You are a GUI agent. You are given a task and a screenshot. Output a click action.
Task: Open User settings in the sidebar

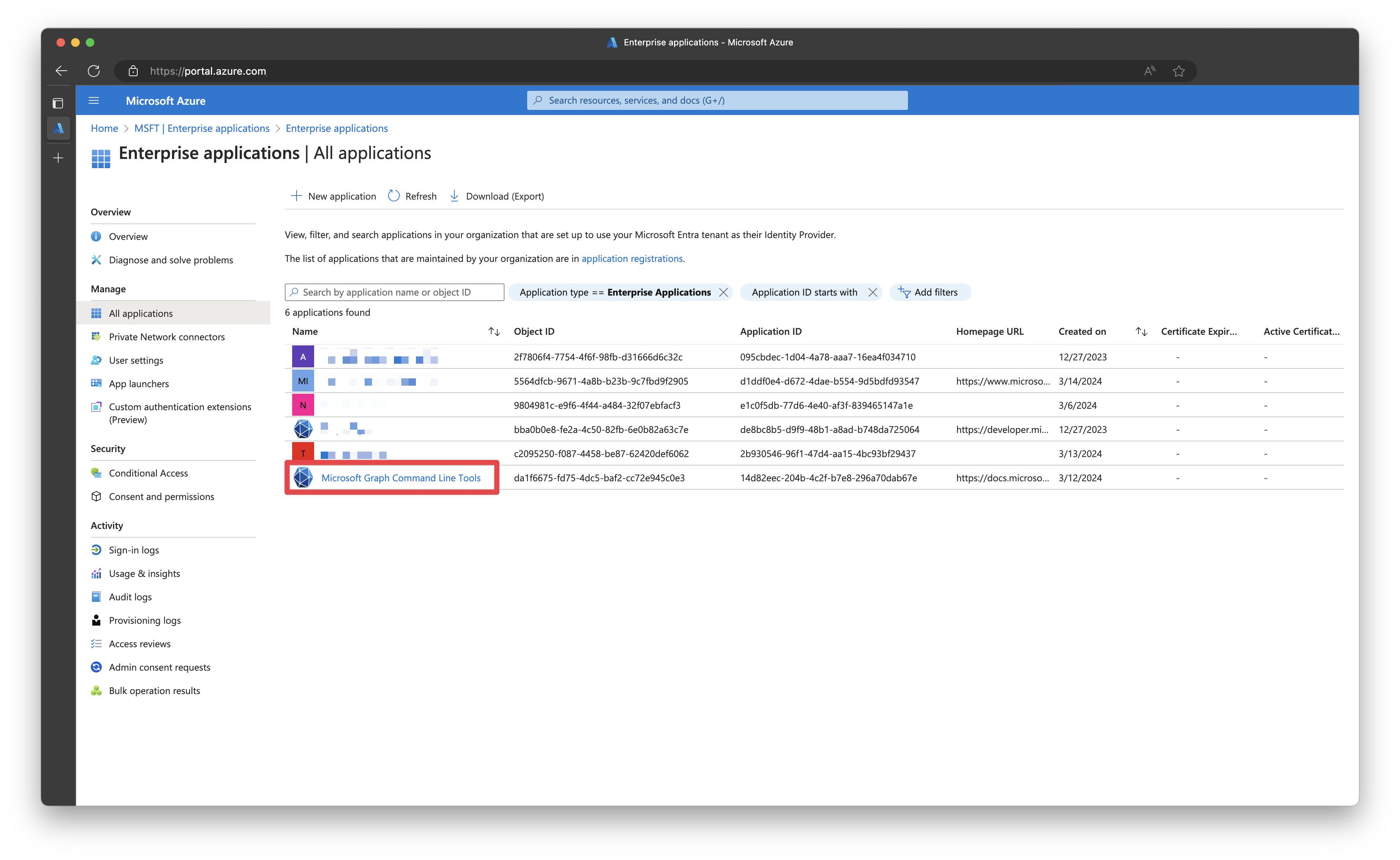click(x=136, y=360)
